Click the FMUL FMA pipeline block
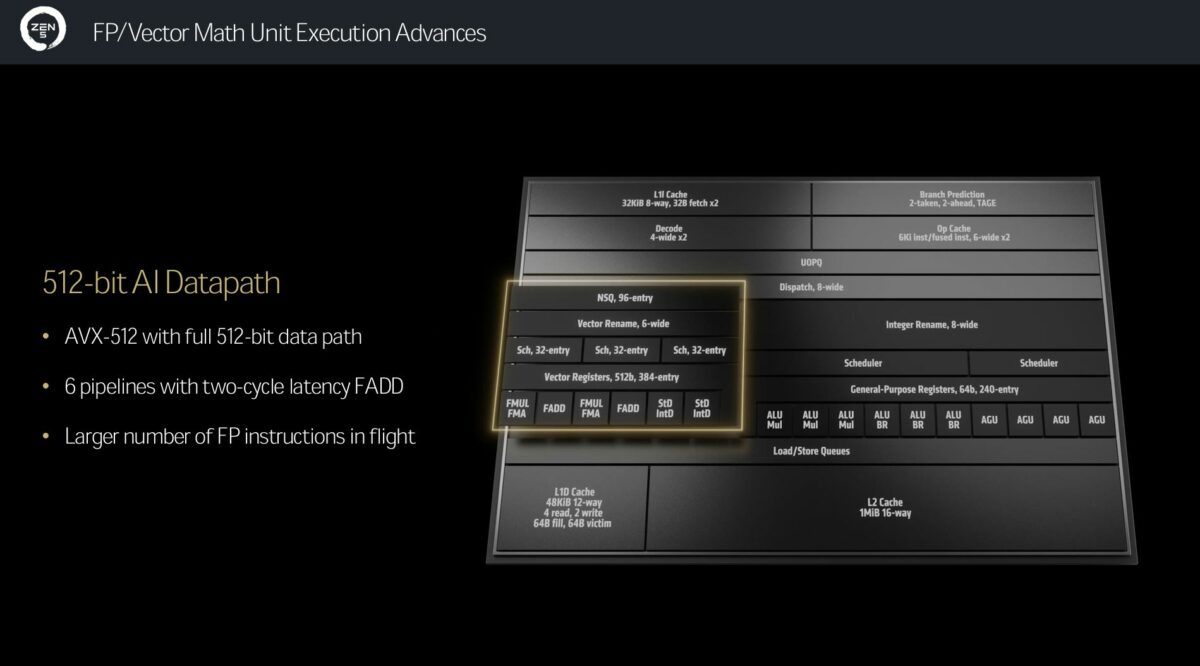Image resolution: width=1200 pixels, height=666 pixels. (515, 407)
